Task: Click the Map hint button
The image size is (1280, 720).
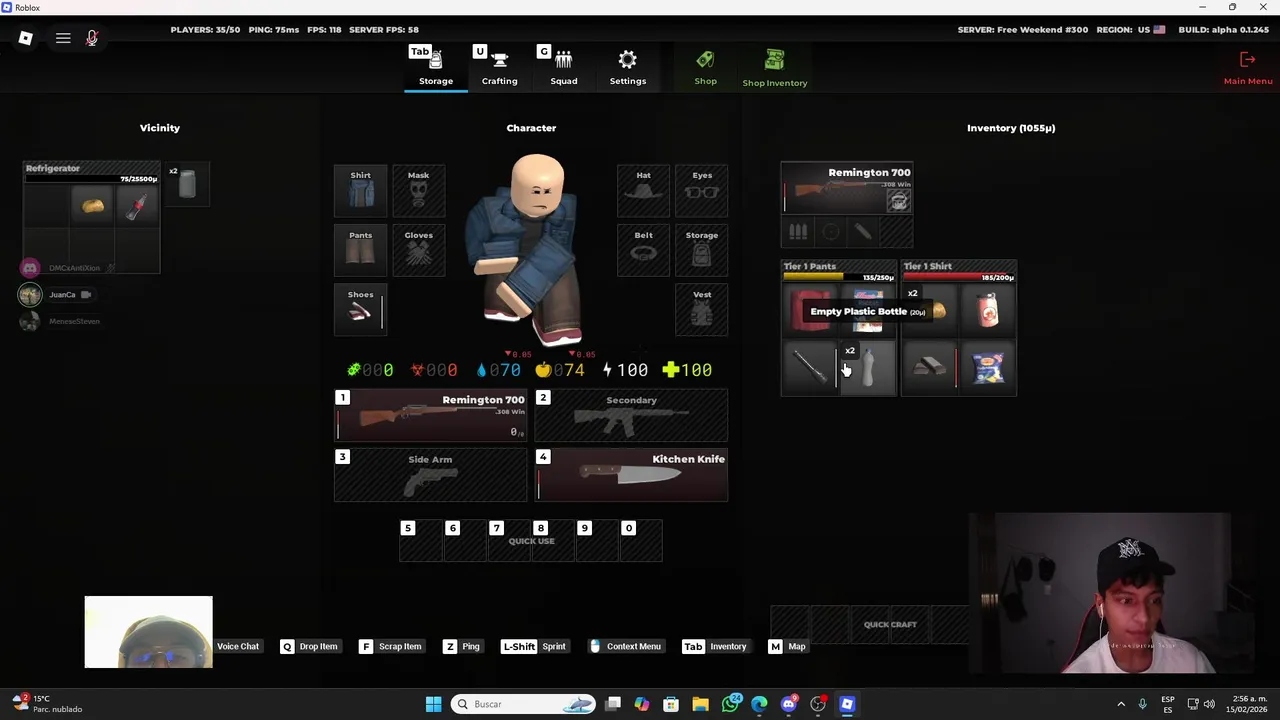Action: tap(787, 647)
